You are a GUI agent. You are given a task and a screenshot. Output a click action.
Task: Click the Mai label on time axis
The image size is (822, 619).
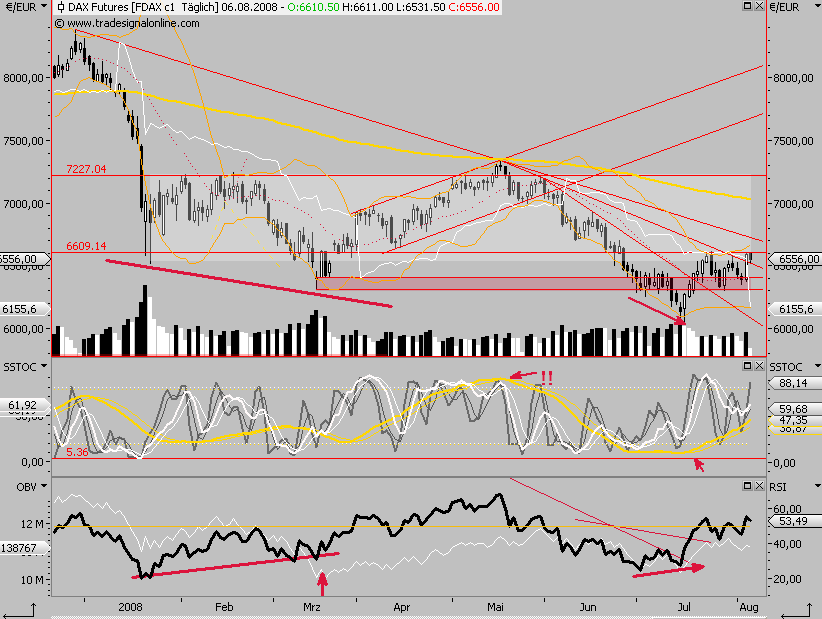pyautogui.click(x=495, y=607)
